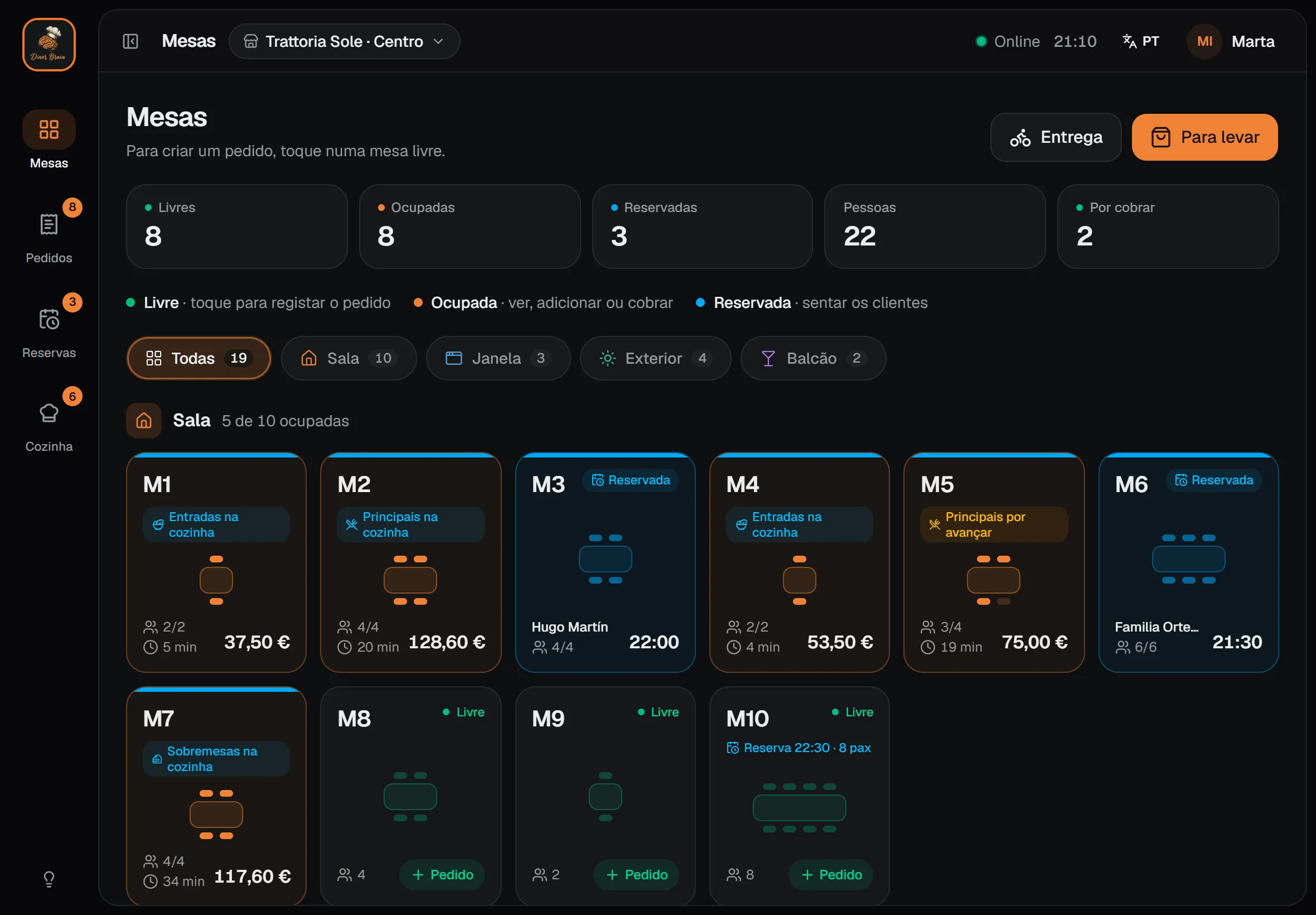Open the Trattoria Sole · Centro location dropdown
The height and width of the screenshot is (915, 1316).
(343, 41)
